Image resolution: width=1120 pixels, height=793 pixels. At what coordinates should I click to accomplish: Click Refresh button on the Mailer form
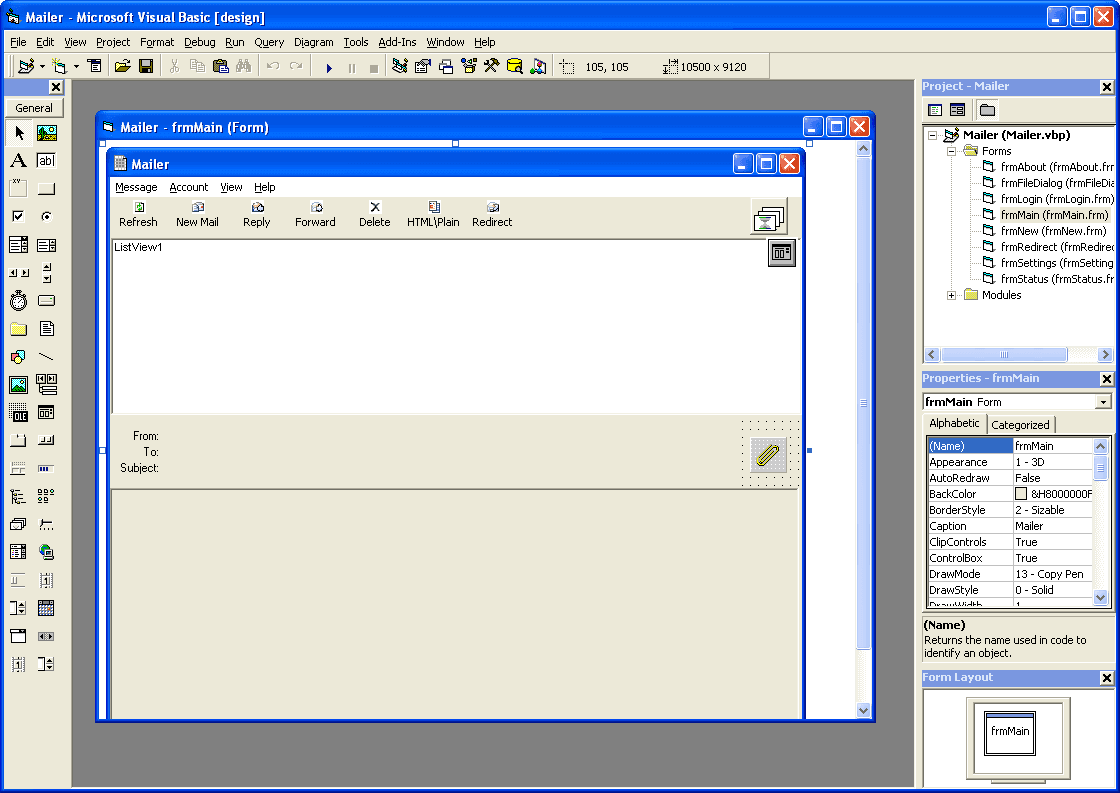click(139, 214)
